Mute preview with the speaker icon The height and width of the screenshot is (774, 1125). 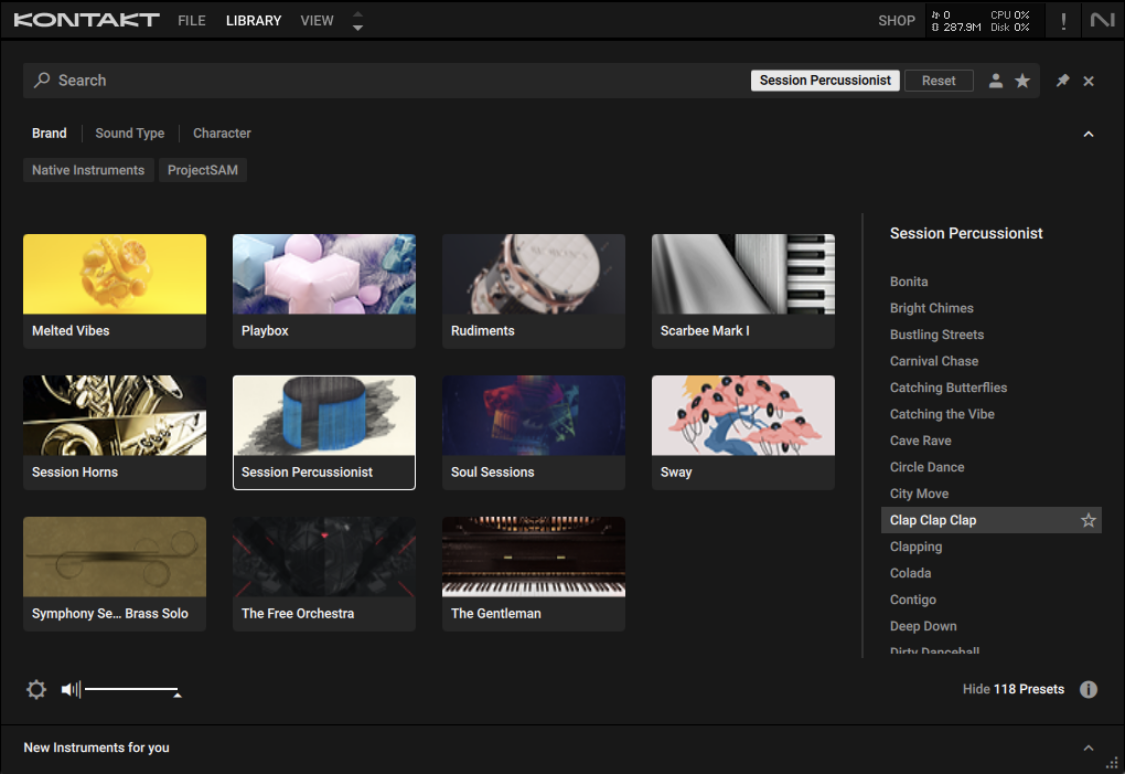tap(70, 689)
